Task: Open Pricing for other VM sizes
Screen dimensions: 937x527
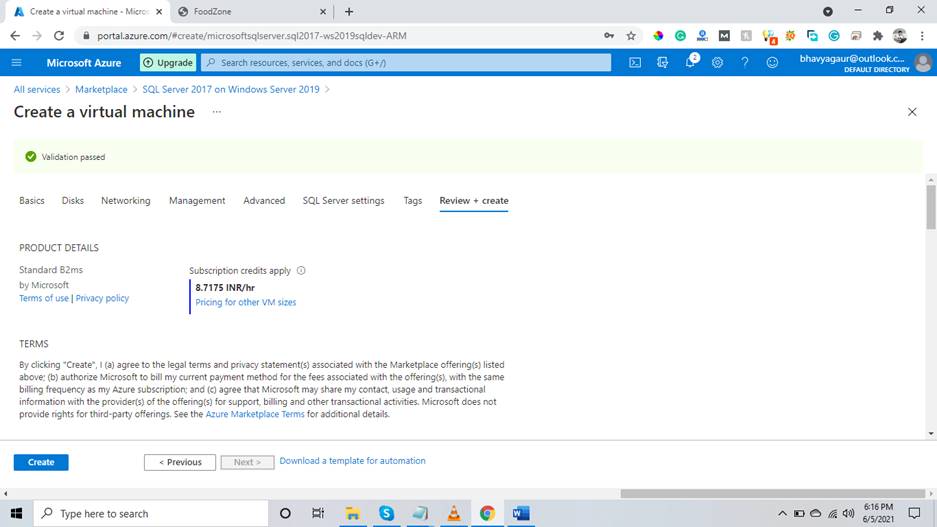Action: 246,302
